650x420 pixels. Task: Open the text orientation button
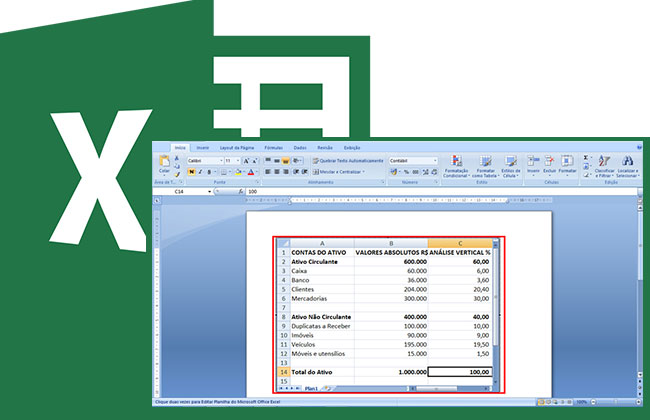297,160
